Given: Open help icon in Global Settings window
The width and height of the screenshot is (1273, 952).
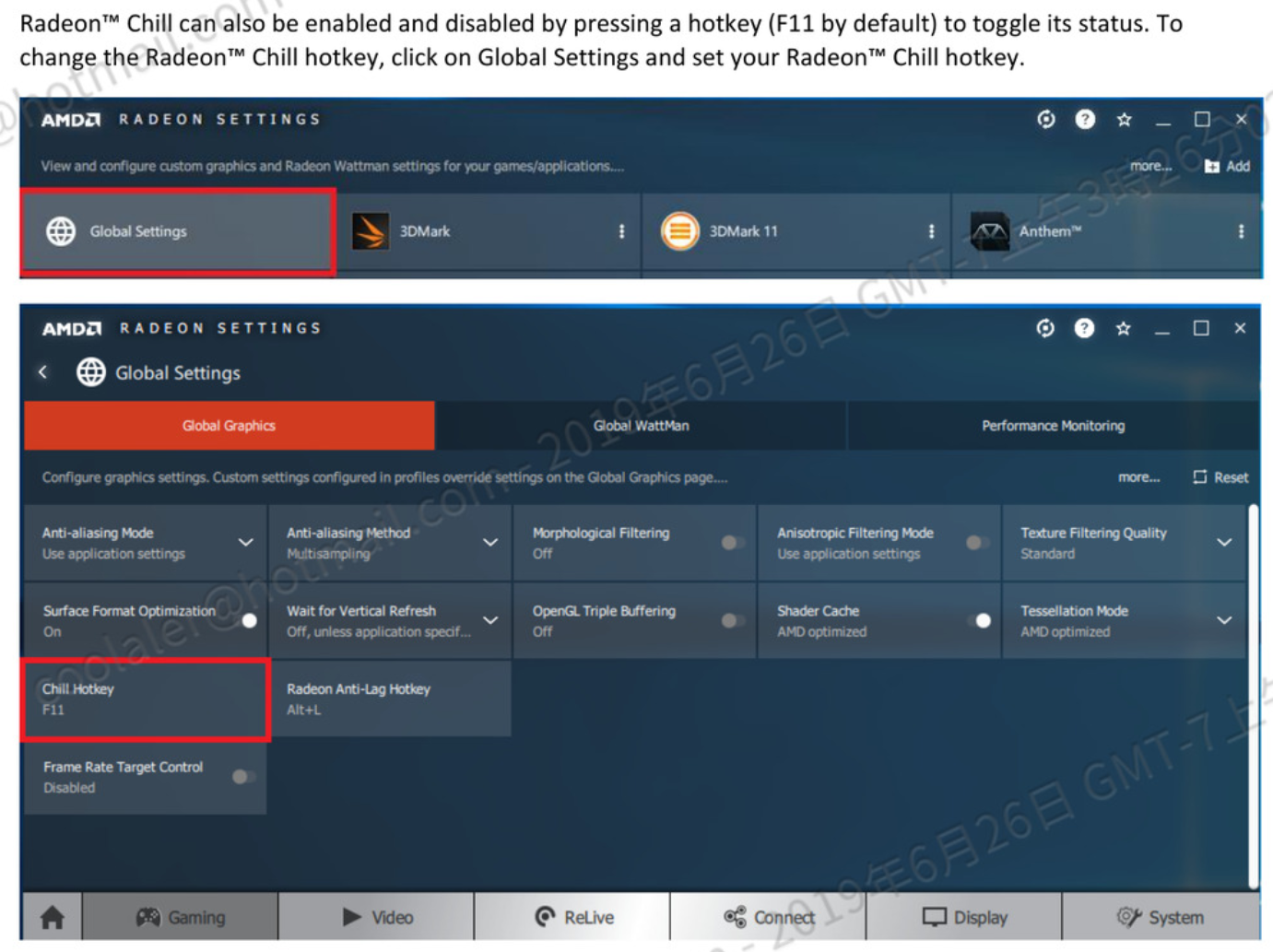Looking at the screenshot, I should (1084, 328).
